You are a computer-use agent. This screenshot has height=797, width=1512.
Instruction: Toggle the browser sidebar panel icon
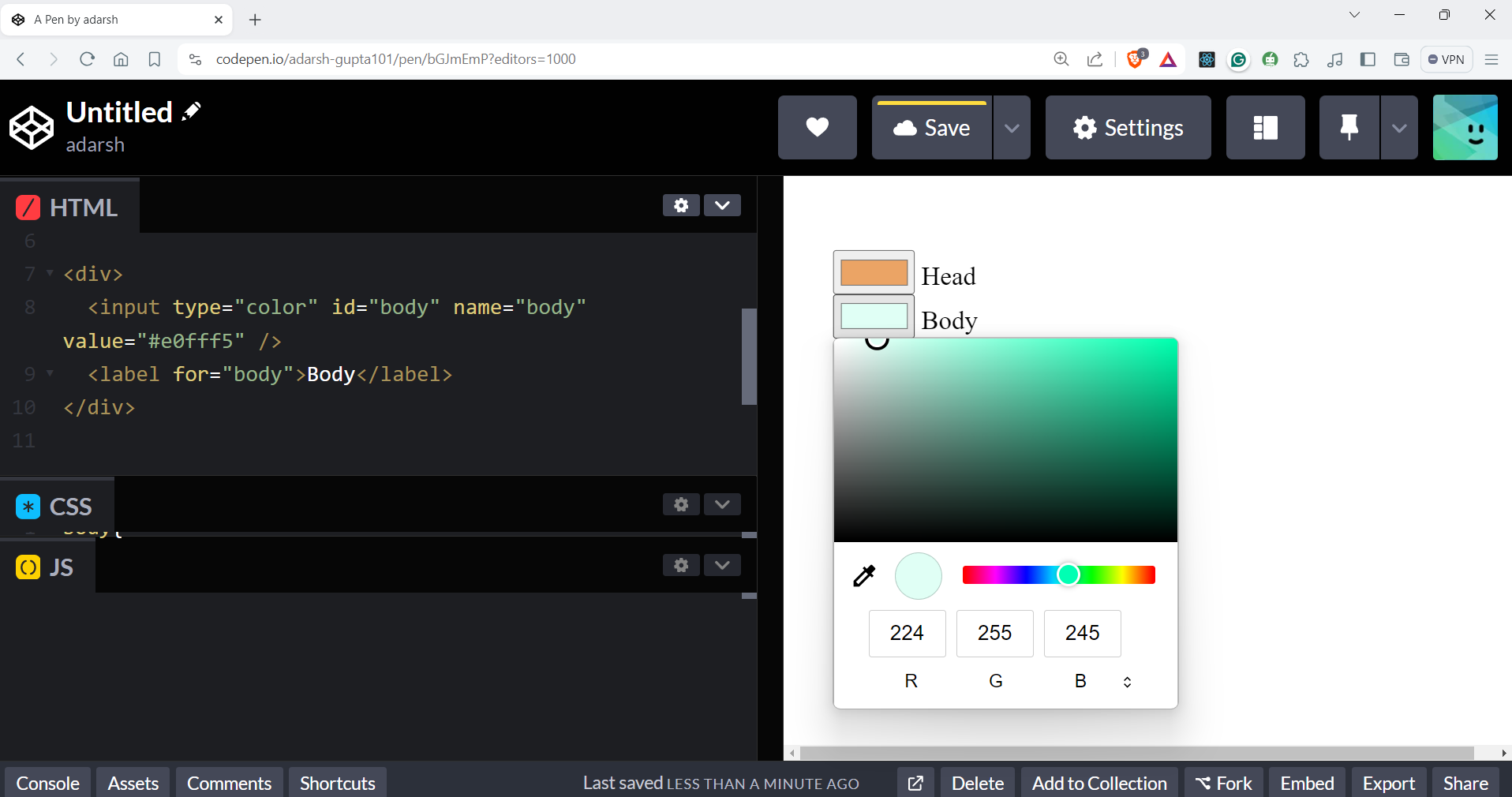(x=1368, y=59)
